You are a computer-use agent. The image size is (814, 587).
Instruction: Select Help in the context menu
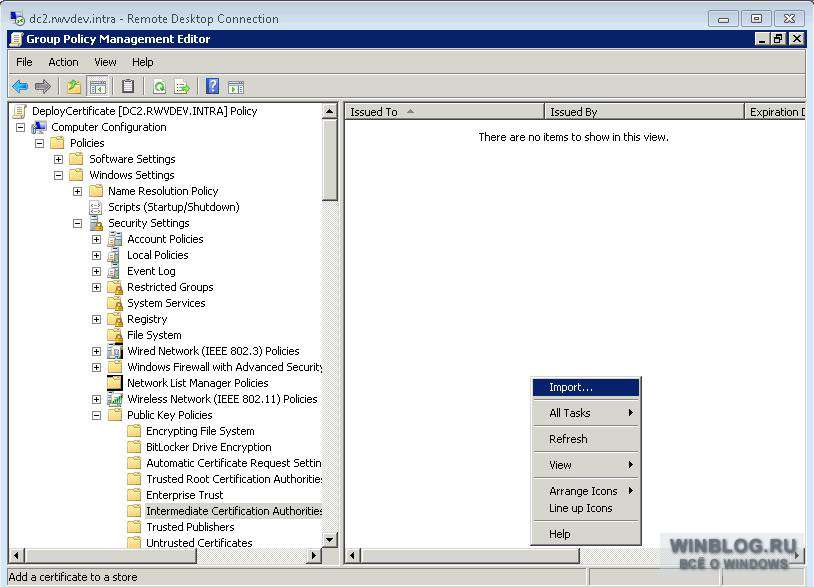coord(586,534)
